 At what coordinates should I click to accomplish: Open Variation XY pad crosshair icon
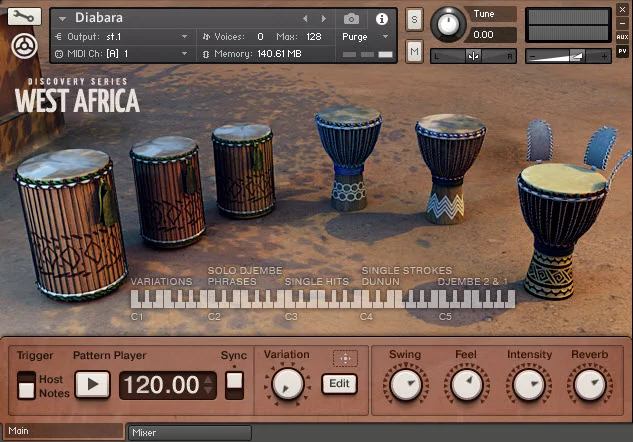[x=345, y=358]
